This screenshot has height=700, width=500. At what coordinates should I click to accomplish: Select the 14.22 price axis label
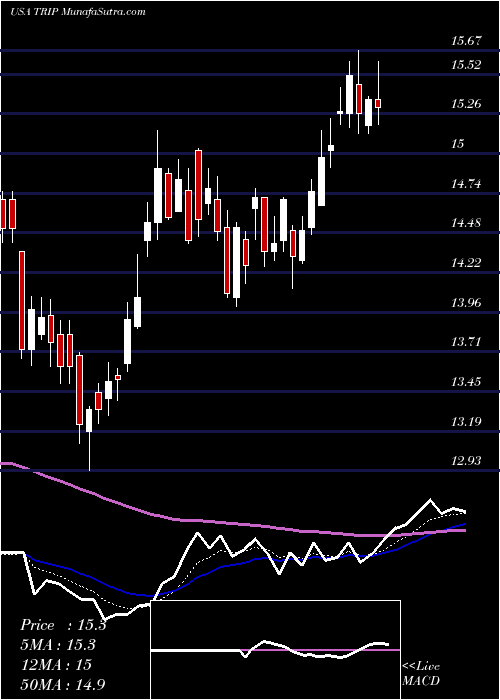point(466,262)
